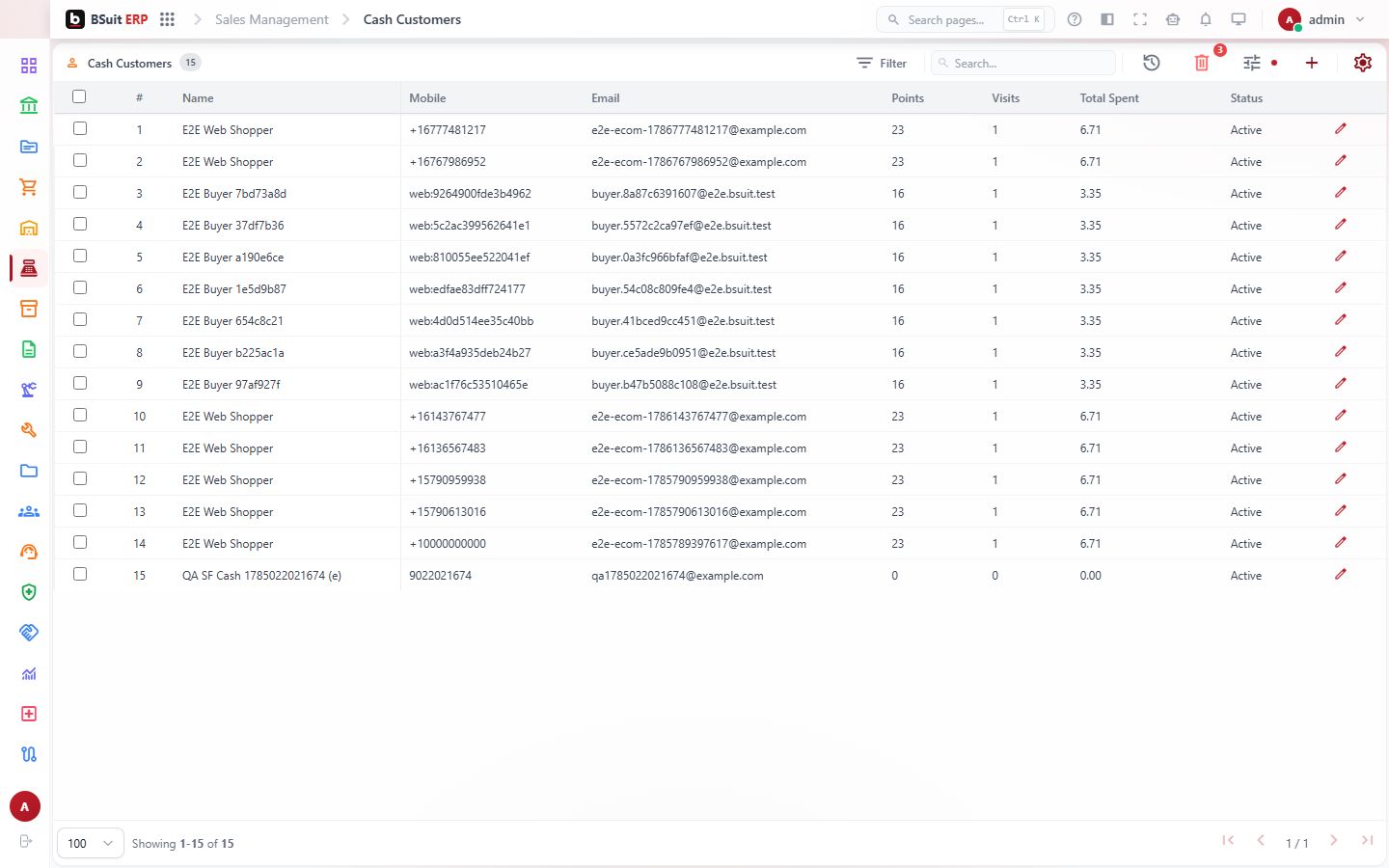Go to previous page arrow
This screenshot has width=1389, height=868.
pyautogui.click(x=1261, y=841)
